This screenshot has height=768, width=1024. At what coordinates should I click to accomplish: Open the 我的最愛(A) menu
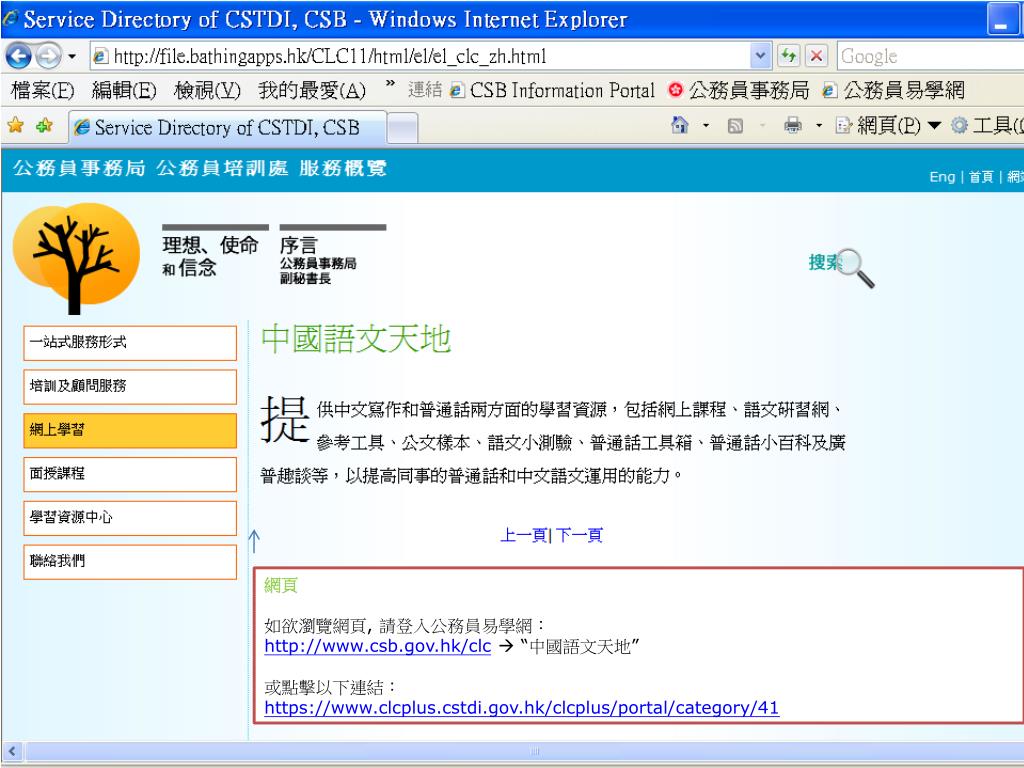312,90
